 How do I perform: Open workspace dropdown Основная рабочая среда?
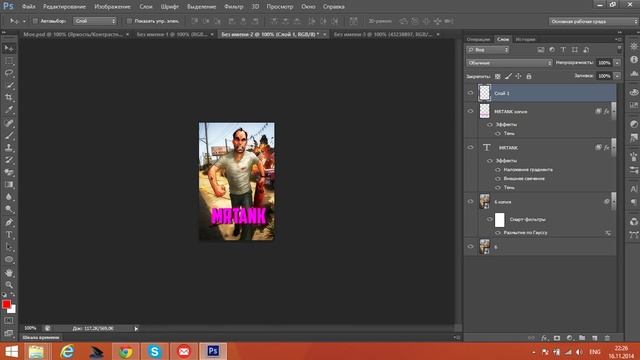click(x=594, y=21)
